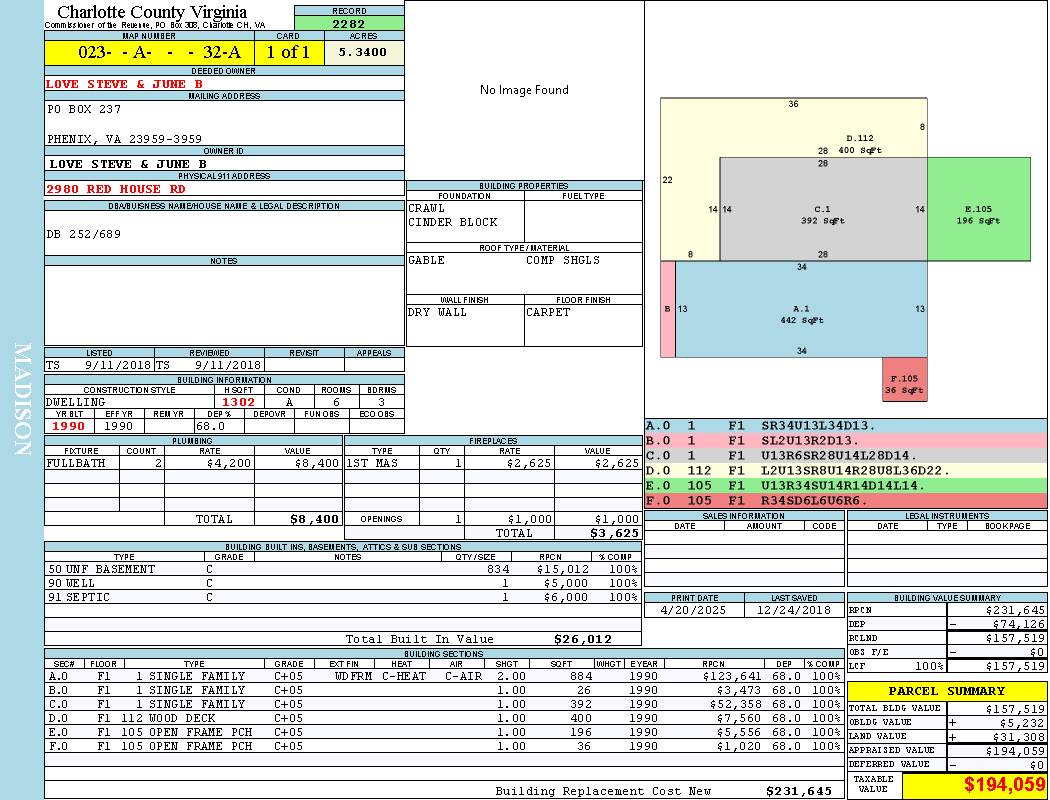Click section A.0 RPCN value $123,641
The width and height of the screenshot is (1050, 800).
731,676
